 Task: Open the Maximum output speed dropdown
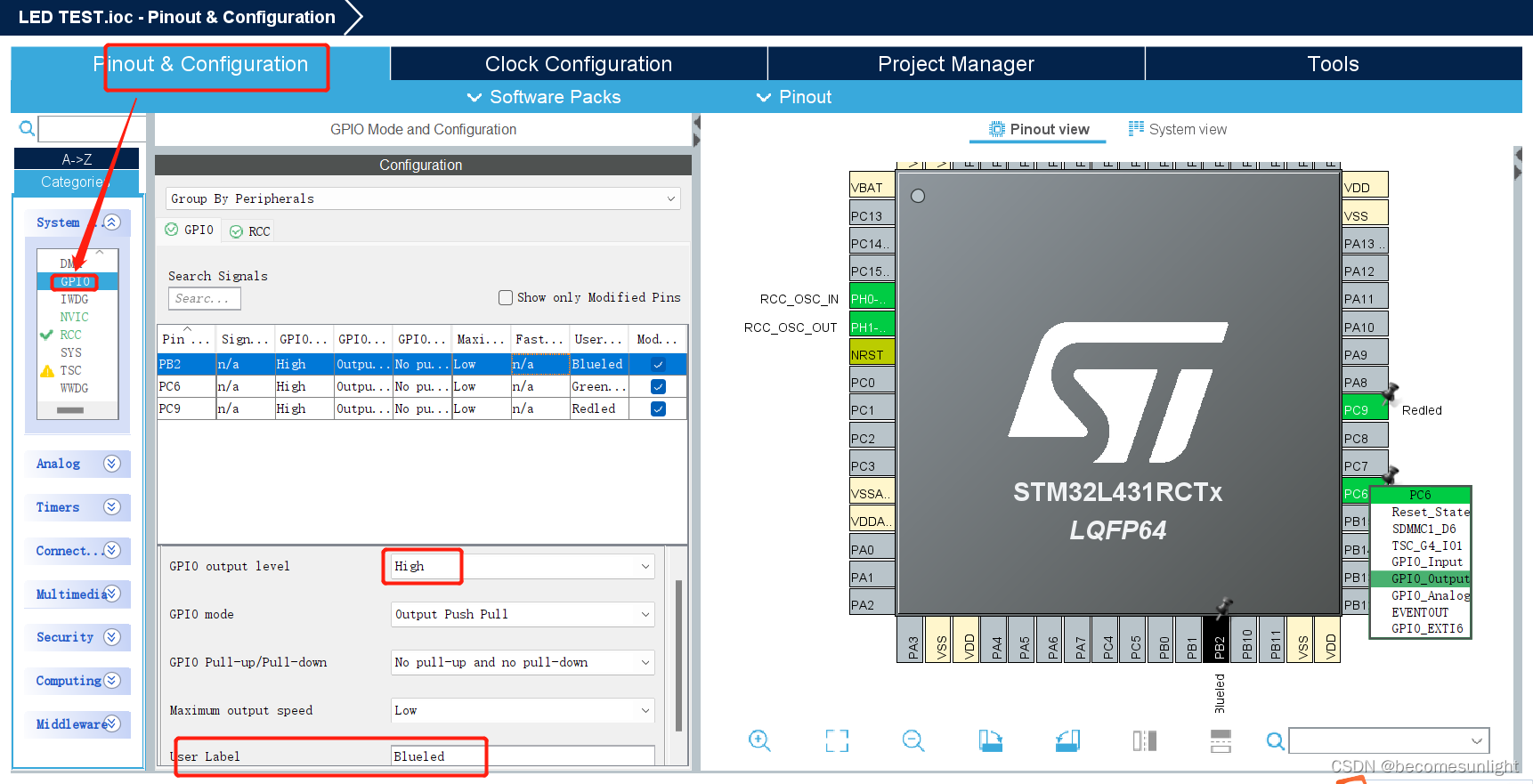[x=523, y=710]
